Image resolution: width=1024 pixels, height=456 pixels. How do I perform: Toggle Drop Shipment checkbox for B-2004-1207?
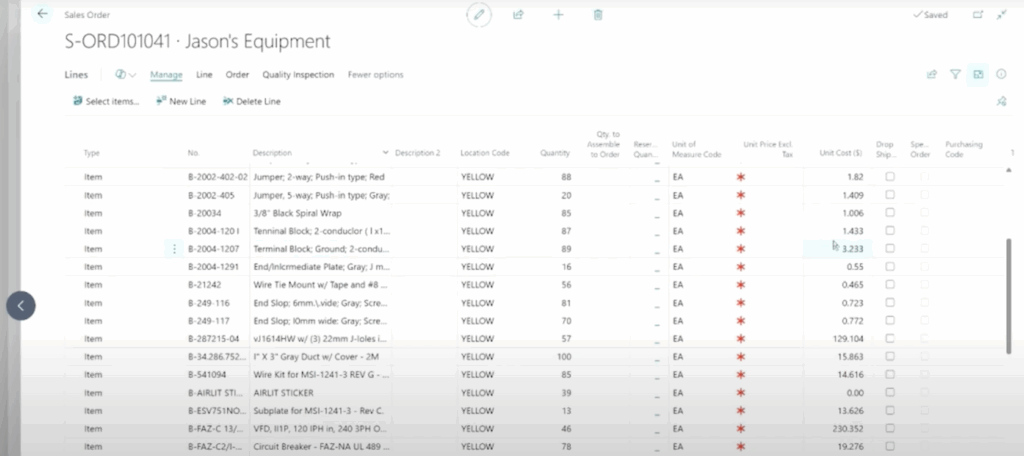pos(890,249)
